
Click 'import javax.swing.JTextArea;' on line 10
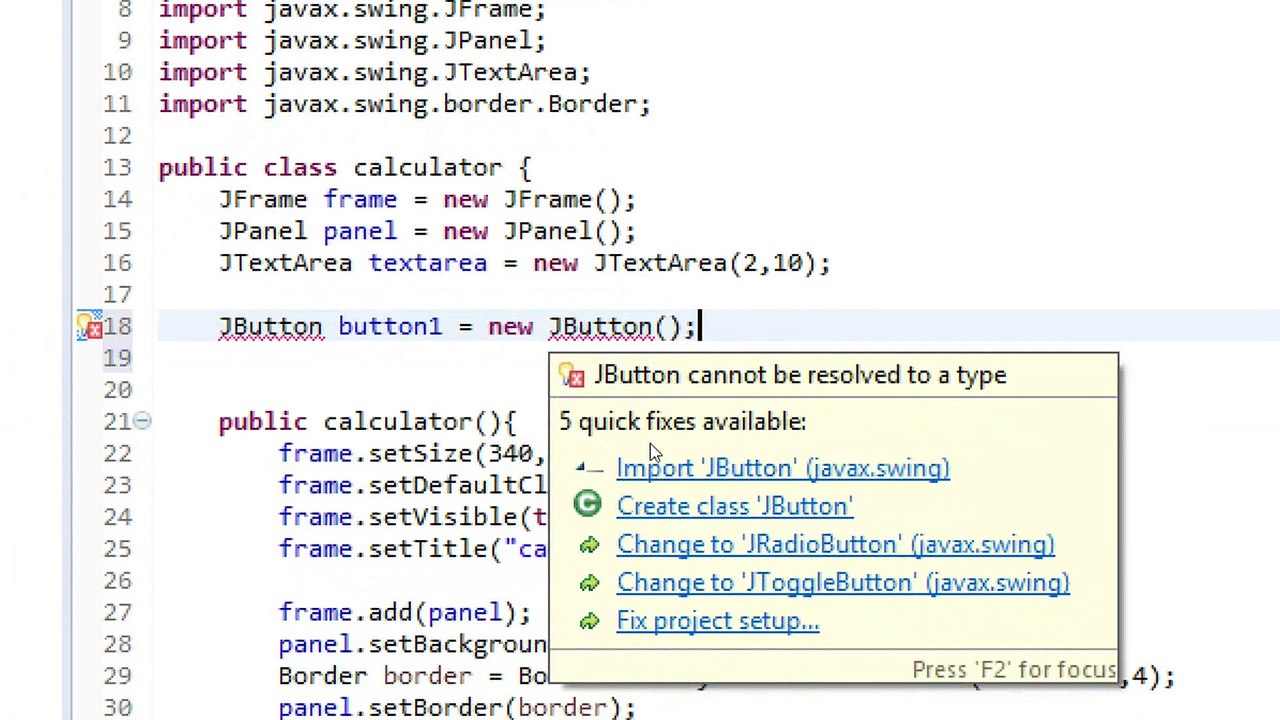coord(375,72)
